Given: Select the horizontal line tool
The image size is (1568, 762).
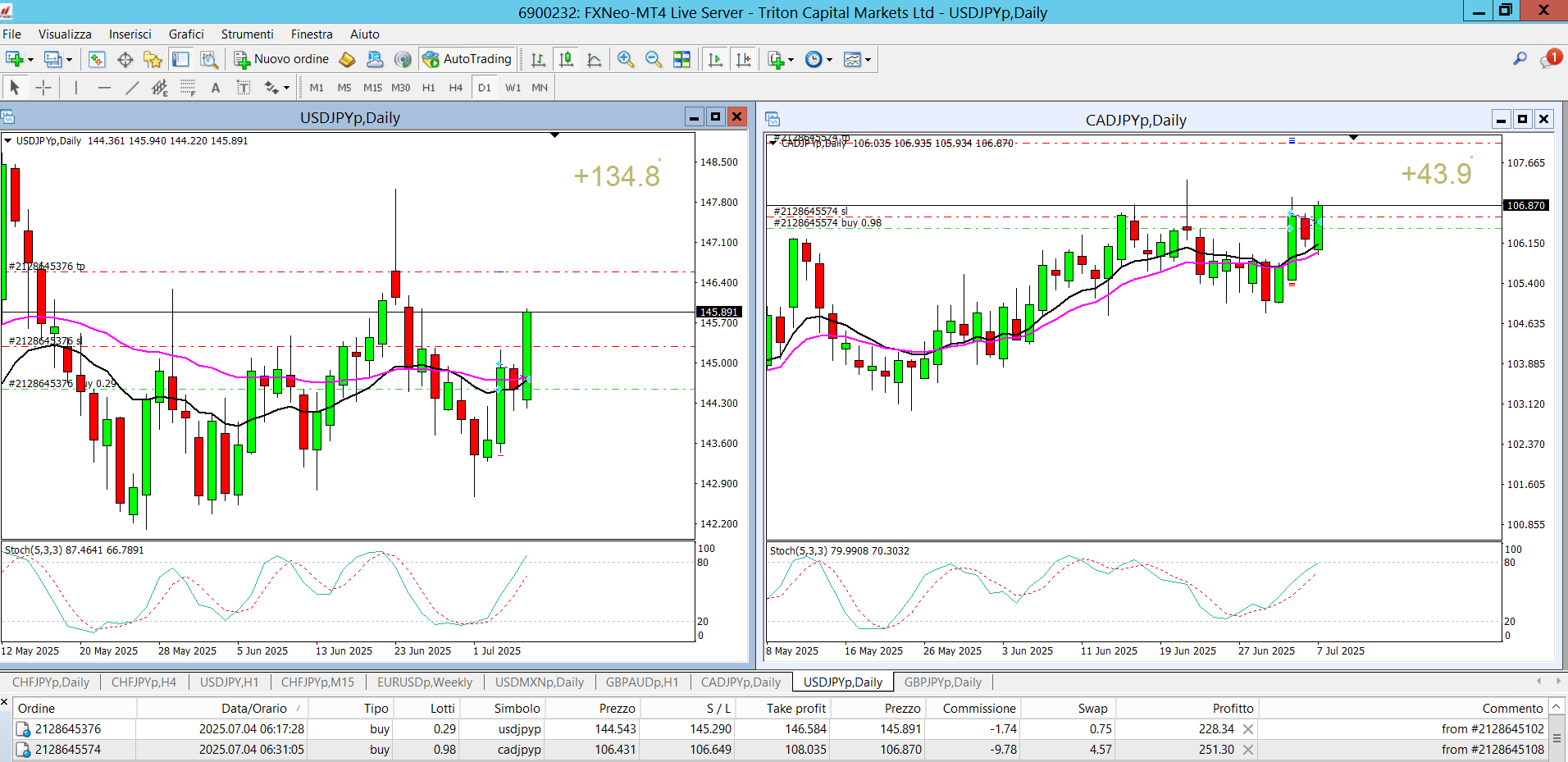Looking at the screenshot, I should click(x=104, y=88).
